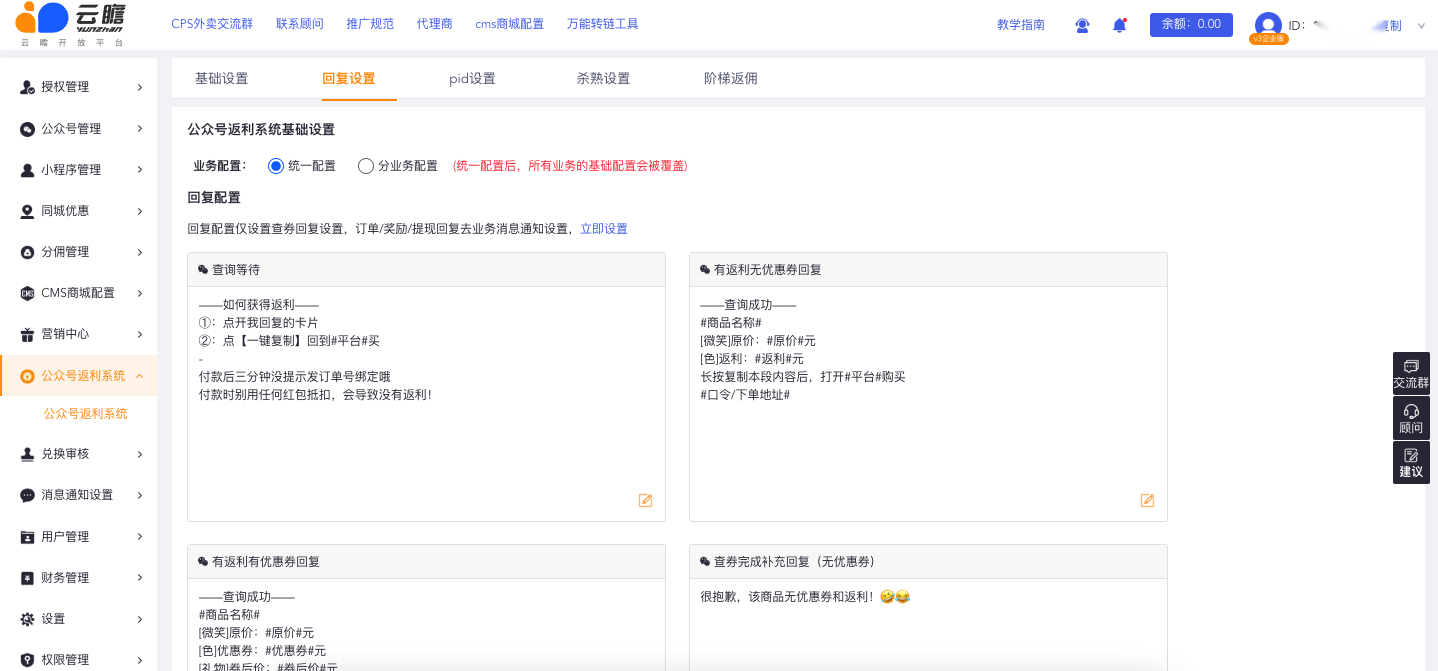Open the 推广规范 link
The image size is (1438, 671).
(370, 24)
